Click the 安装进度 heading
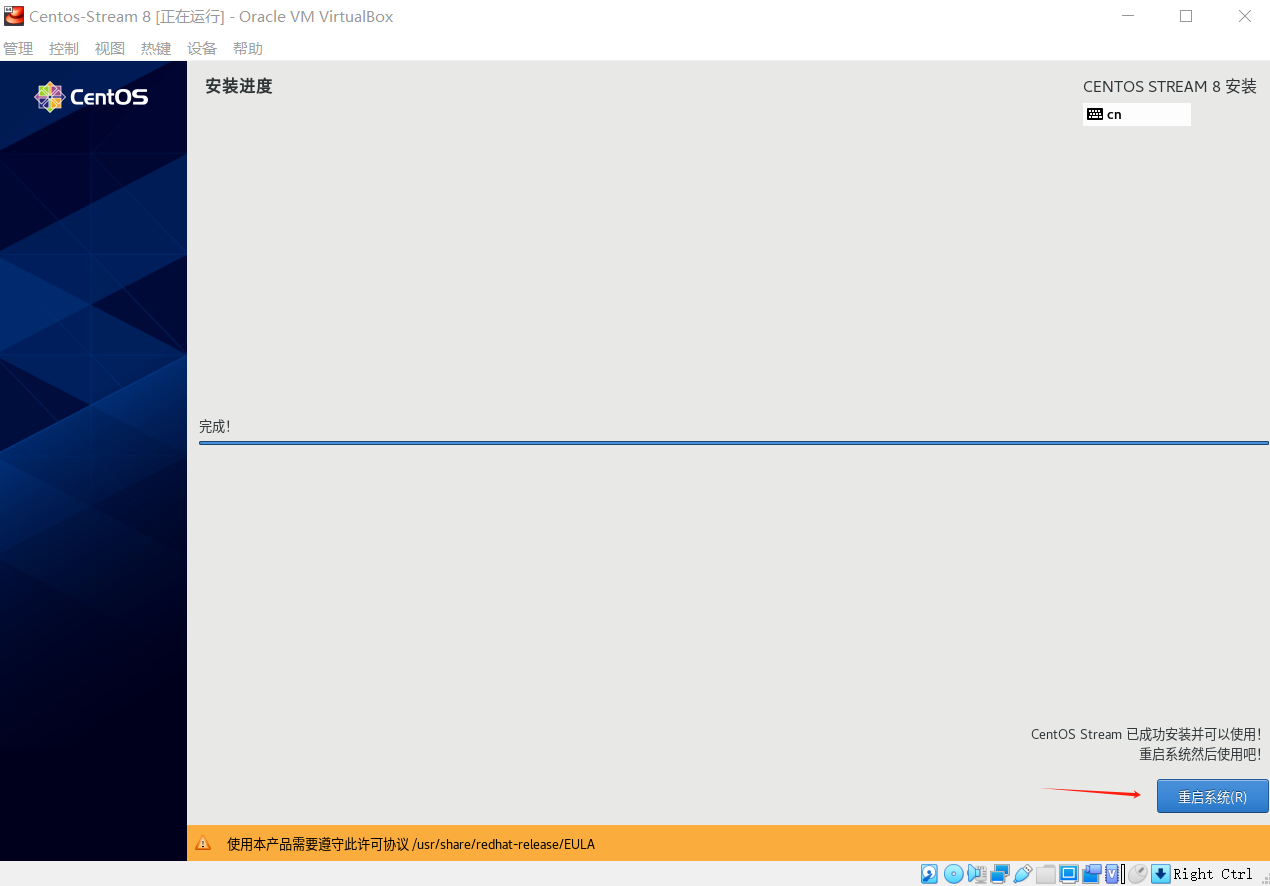The height and width of the screenshot is (886, 1270). coord(239,86)
